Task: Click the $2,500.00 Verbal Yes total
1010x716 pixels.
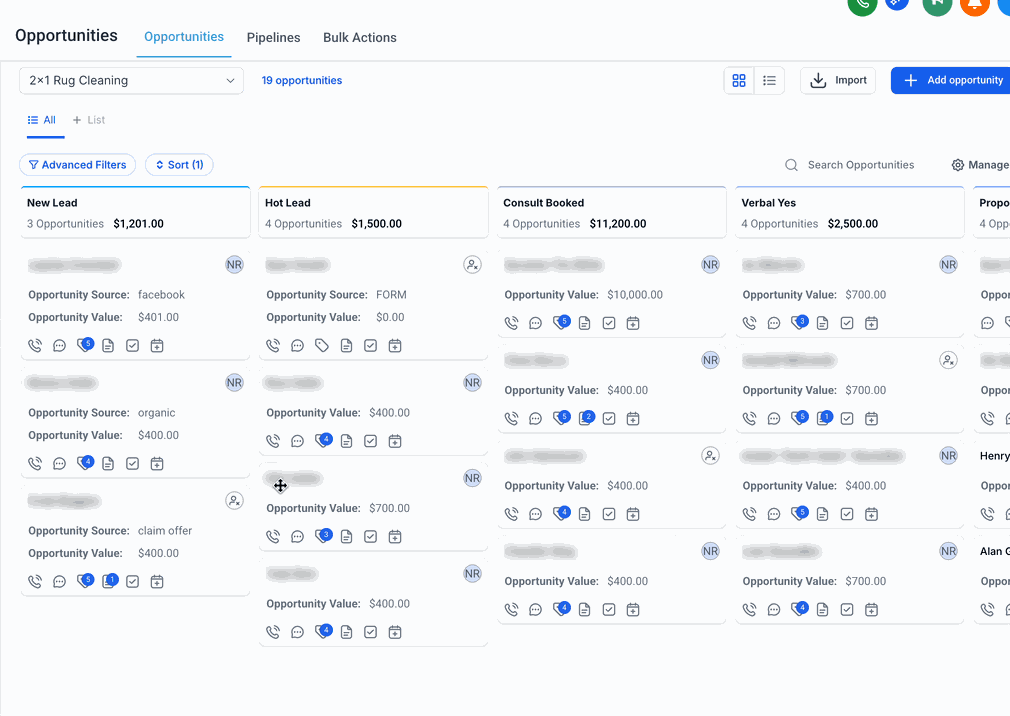Action: [x=853, y=224]
